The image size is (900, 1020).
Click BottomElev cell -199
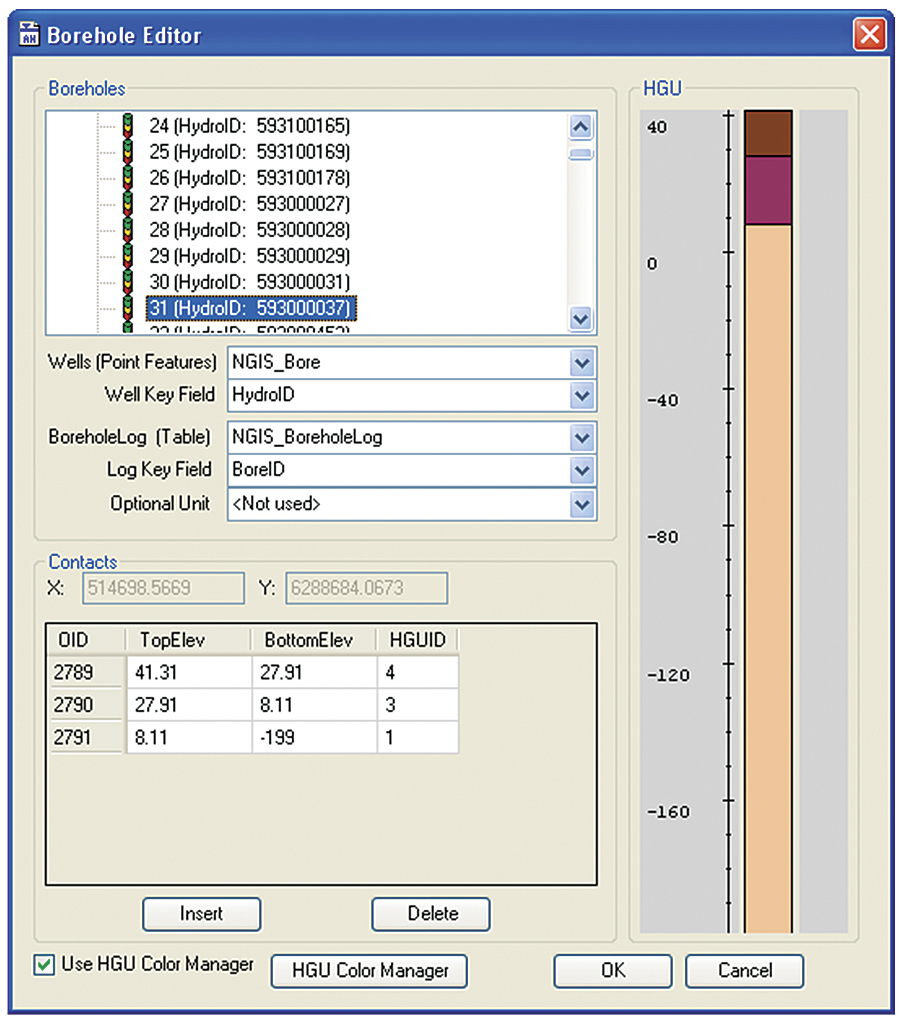[315, 737]
